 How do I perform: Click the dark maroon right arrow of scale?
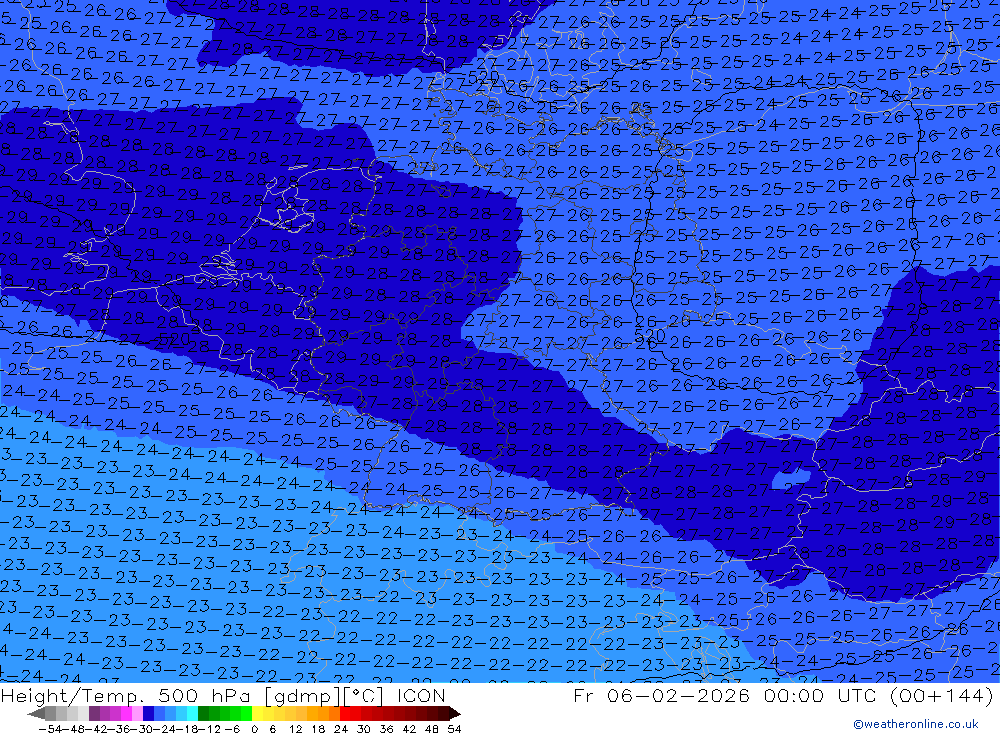pyautogui.click(x=455, y=714)
